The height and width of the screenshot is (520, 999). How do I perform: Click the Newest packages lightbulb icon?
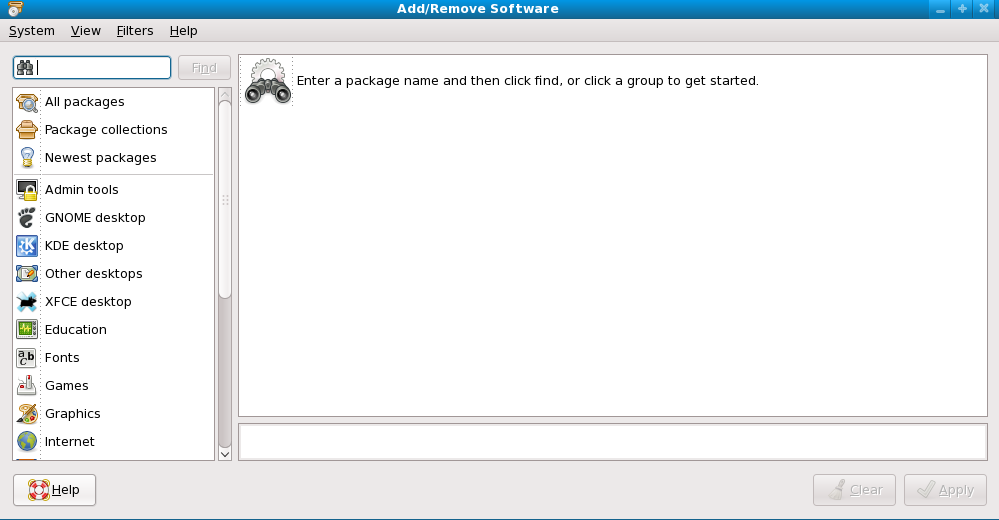27,158
